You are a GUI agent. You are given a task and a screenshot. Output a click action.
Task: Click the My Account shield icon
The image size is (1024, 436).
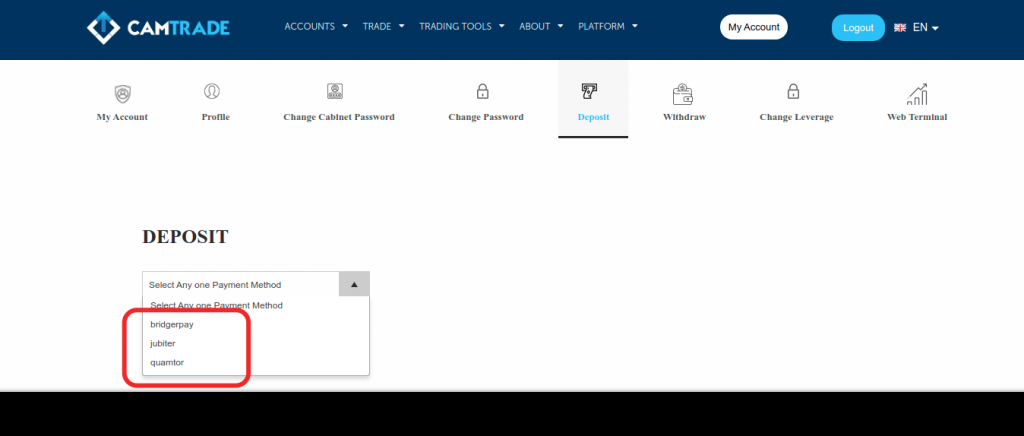[122, 94]
